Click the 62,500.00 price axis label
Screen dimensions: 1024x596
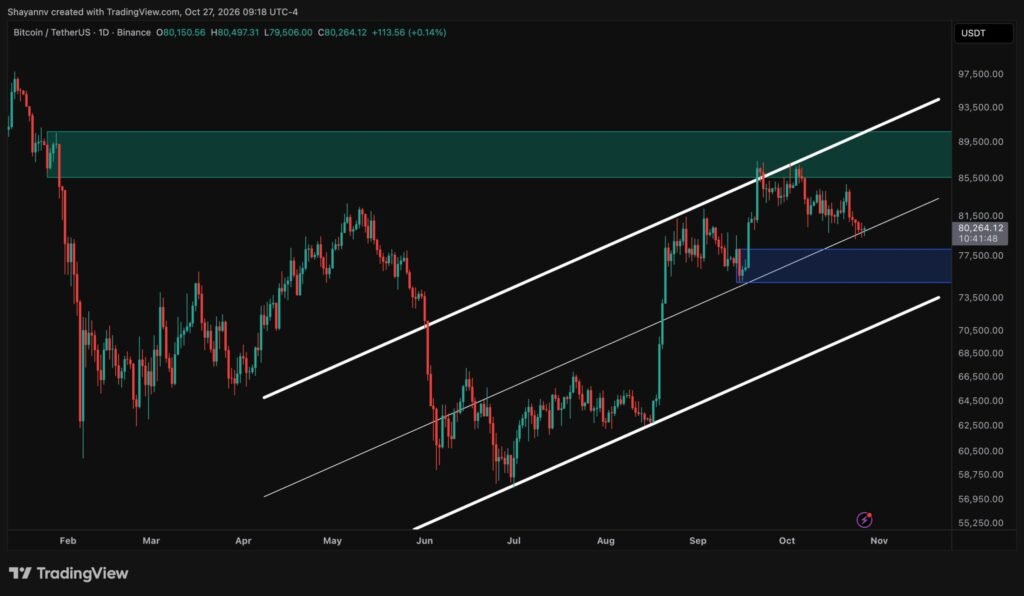(980, 425)
